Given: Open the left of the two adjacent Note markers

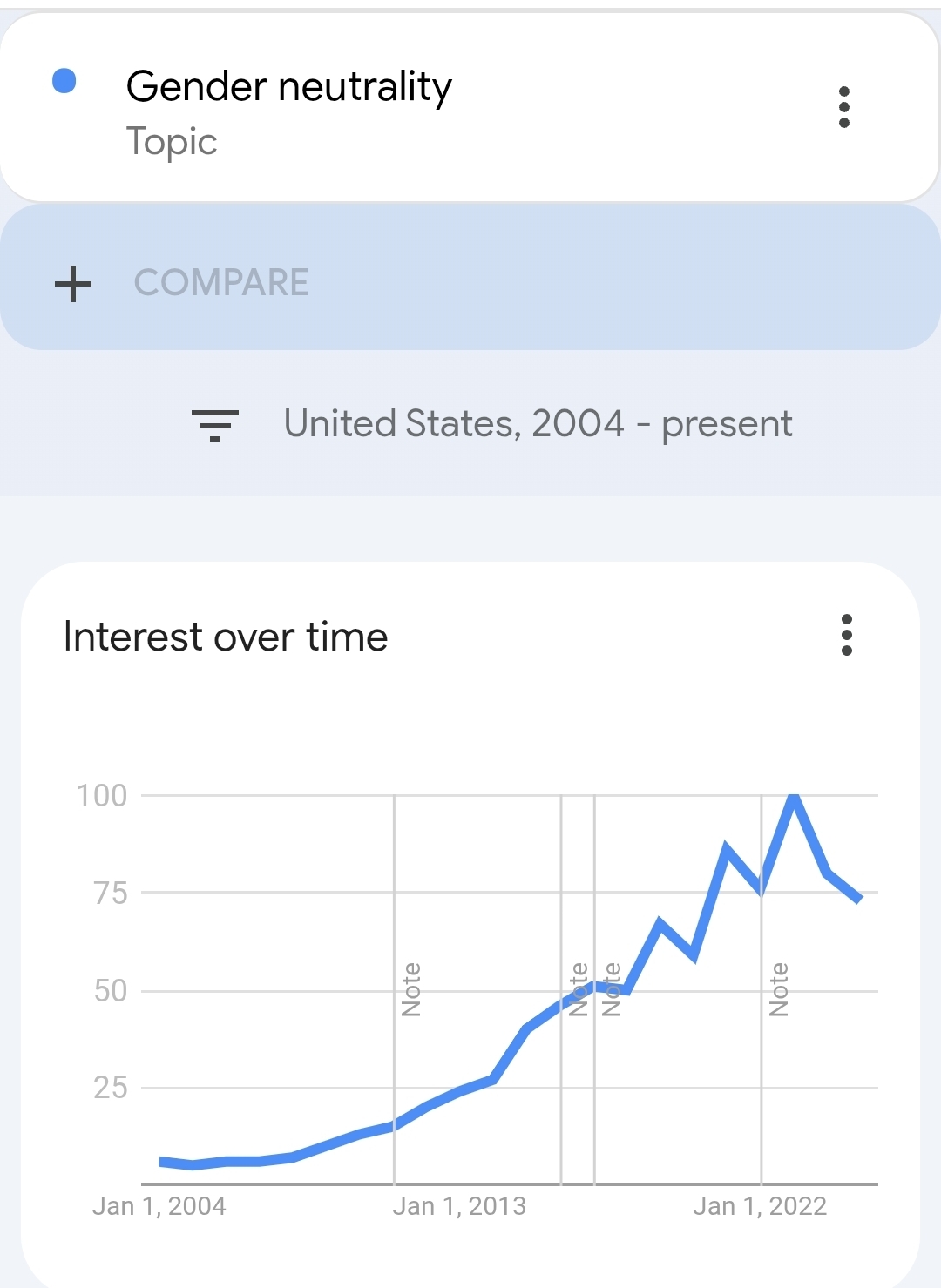Looking at the screenshot, I should (x=578, y=989).
